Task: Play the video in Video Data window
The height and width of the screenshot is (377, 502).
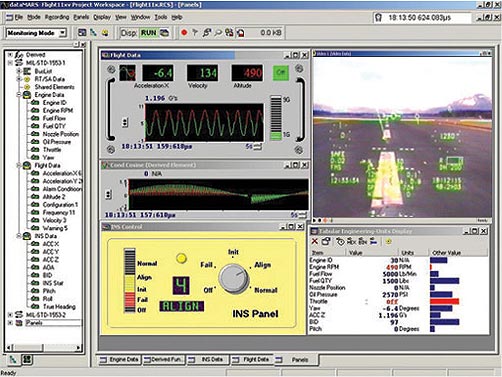Action: pos(314,220)
